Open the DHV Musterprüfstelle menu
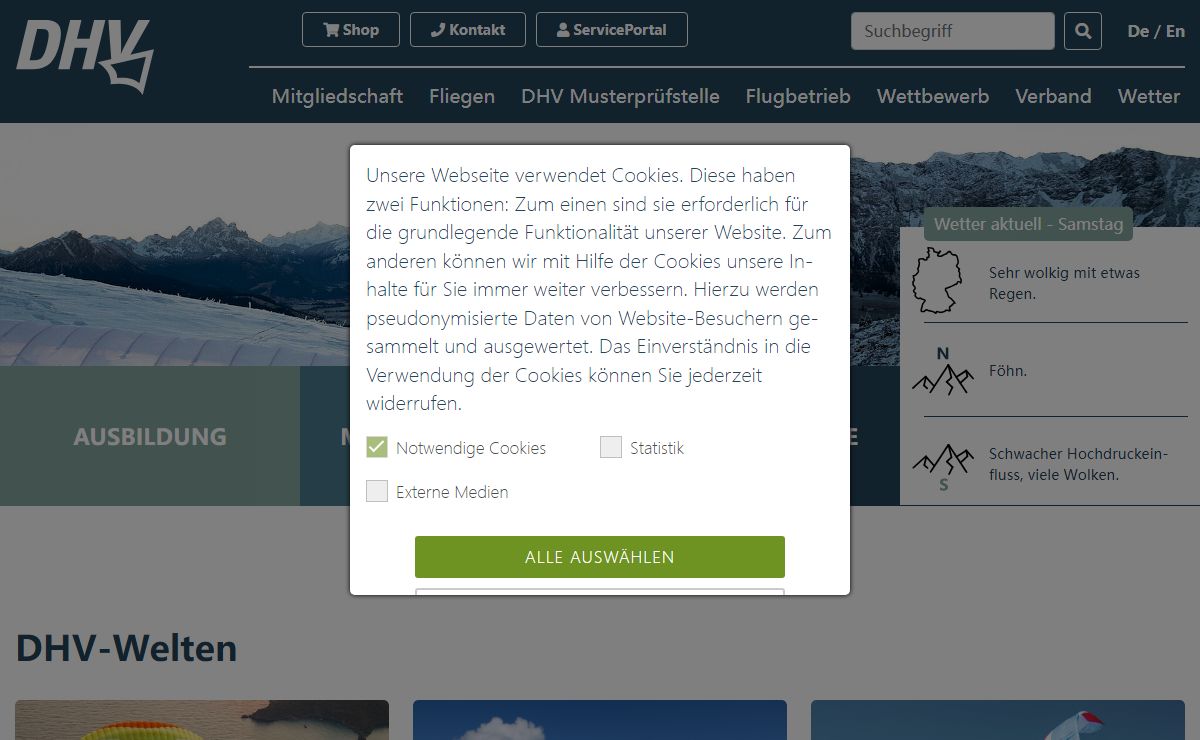Viewport: 1200px width, 740px height. click(x=620, y=96)
